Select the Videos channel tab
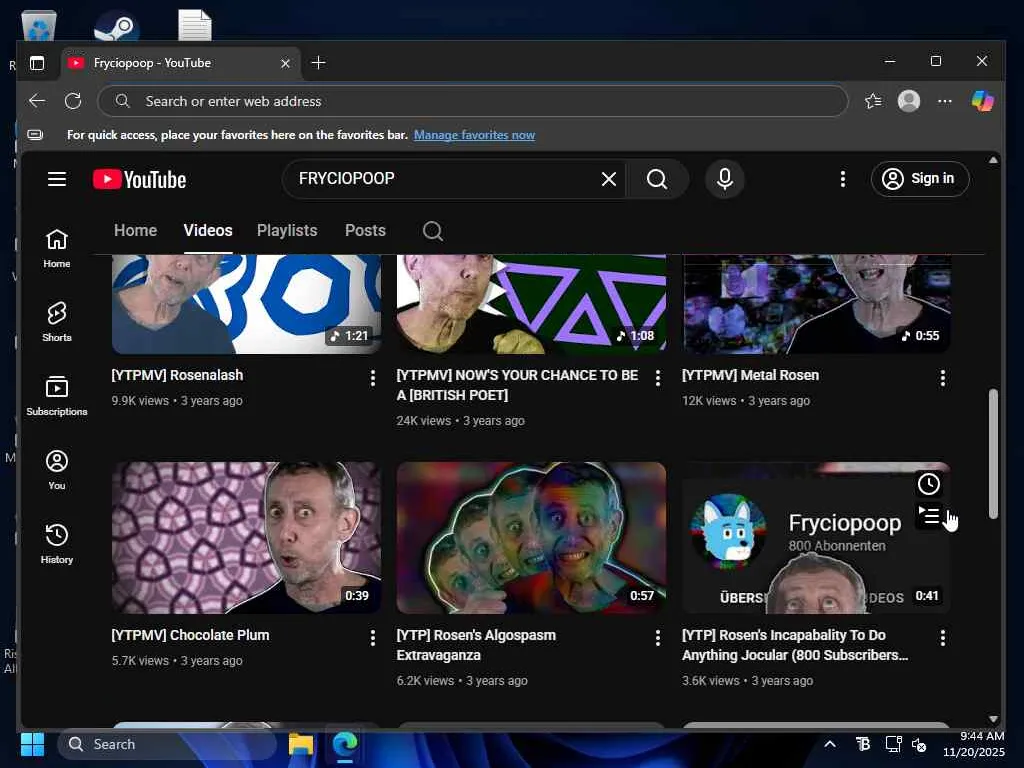 pos(208,231)
